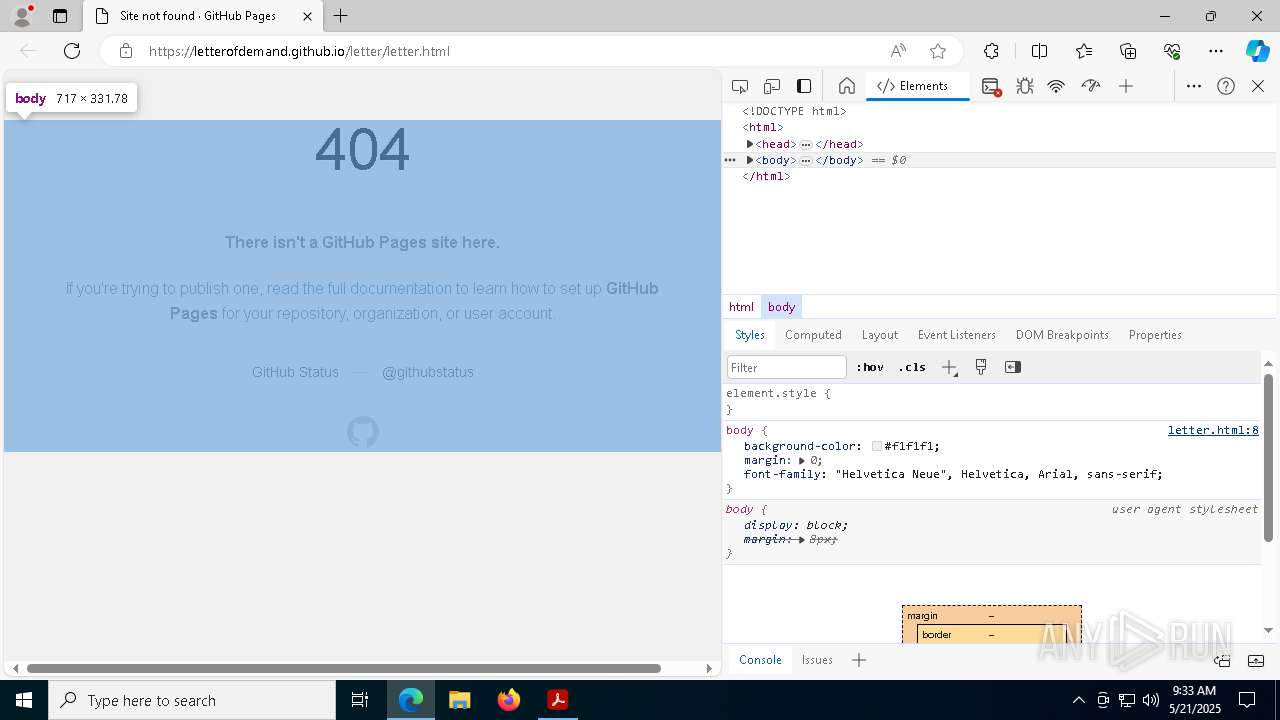View site information lock icon

coord(125,51)
